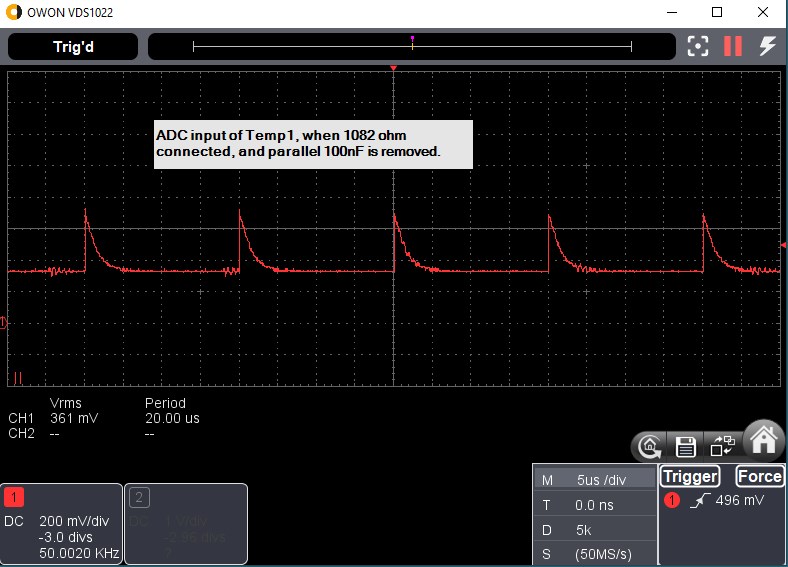This screenshot has width=788, height=567.
Task: Click the red trigger source 1 indicator
Action: [x=672, y=500]
